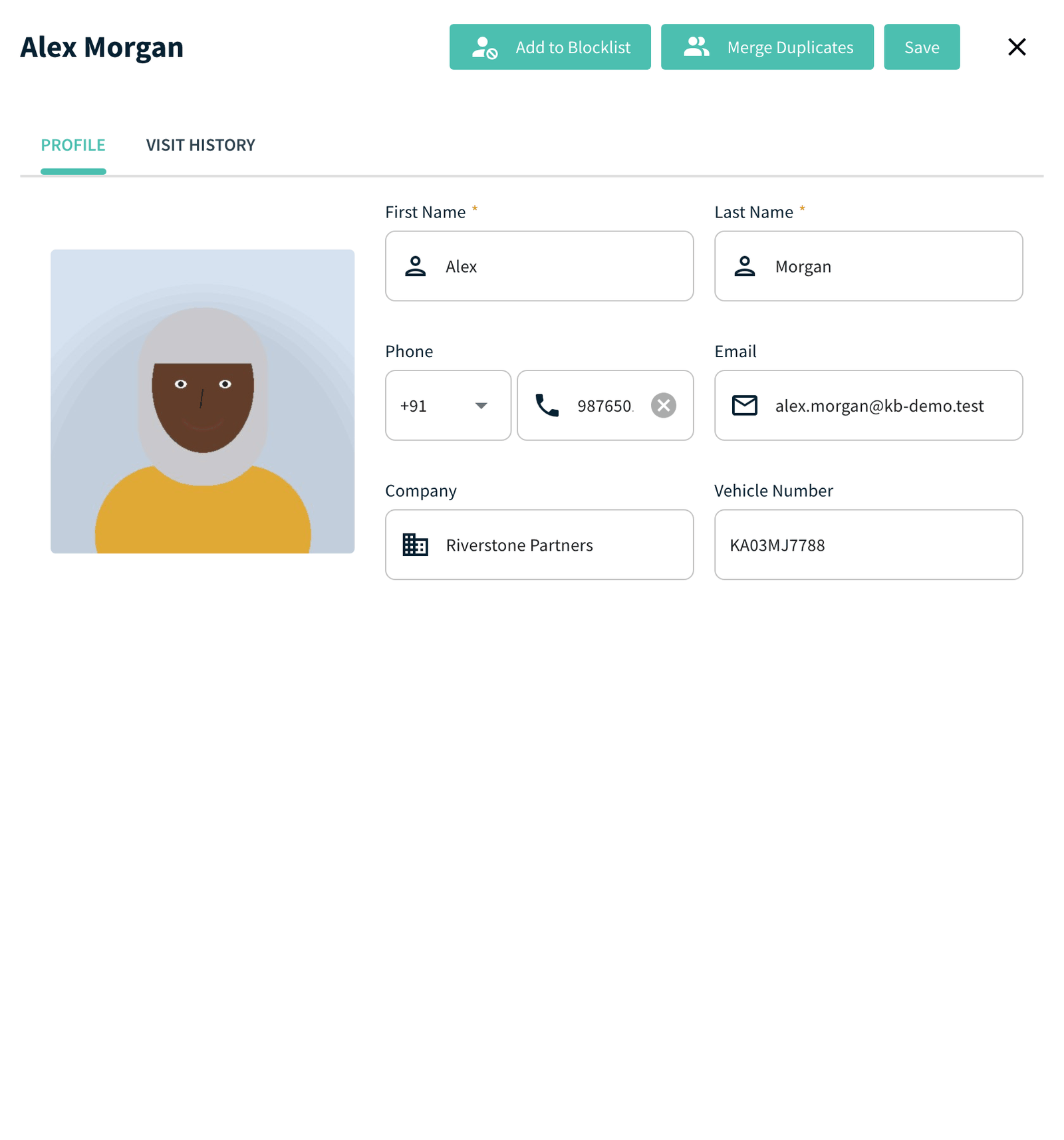Click the building icon in Company field

(x=416, y=545)
